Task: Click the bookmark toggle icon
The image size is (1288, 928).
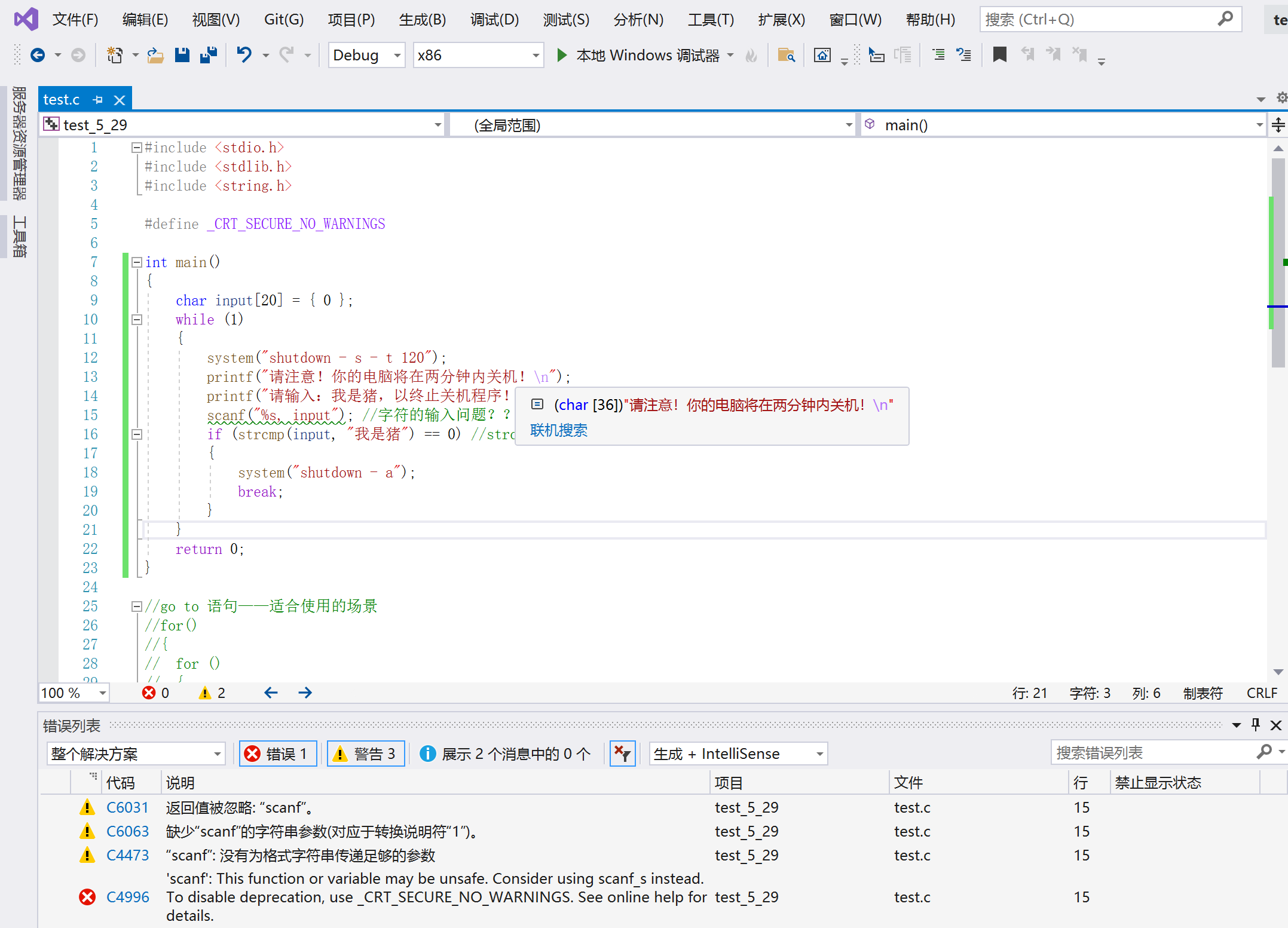Action: point(999,55)
